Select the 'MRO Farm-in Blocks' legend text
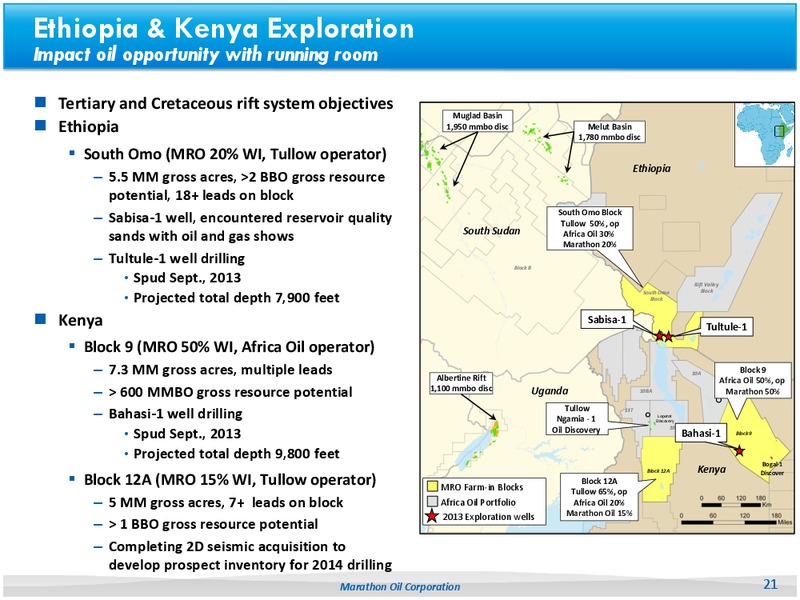Image resolution: width=800 pixels, height=600 pixels. 482,487
